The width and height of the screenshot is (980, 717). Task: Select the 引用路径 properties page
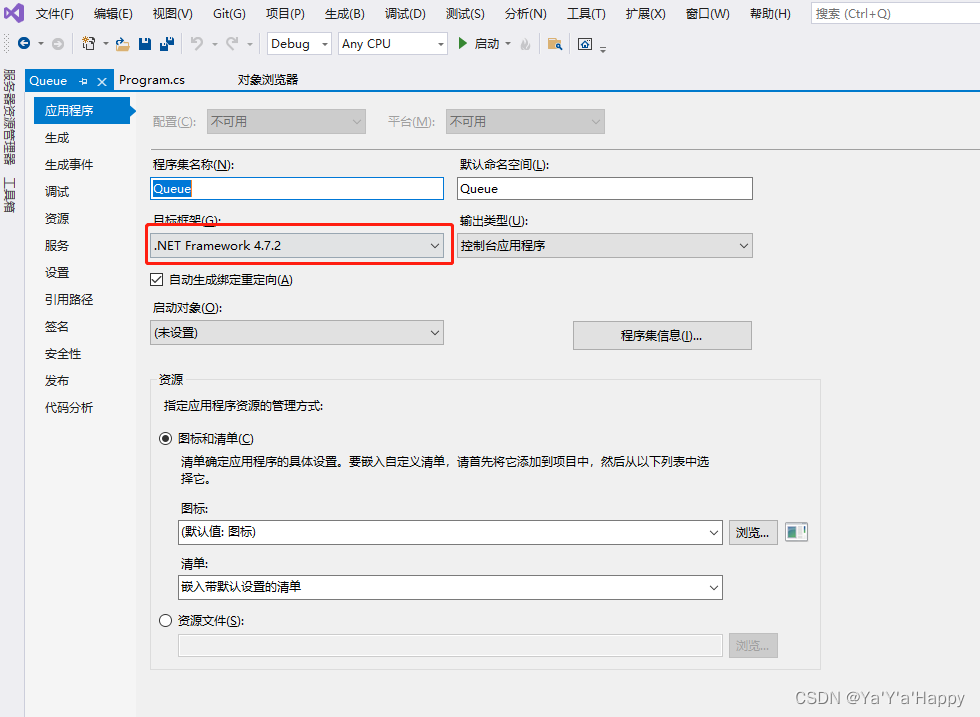point(69,300)
